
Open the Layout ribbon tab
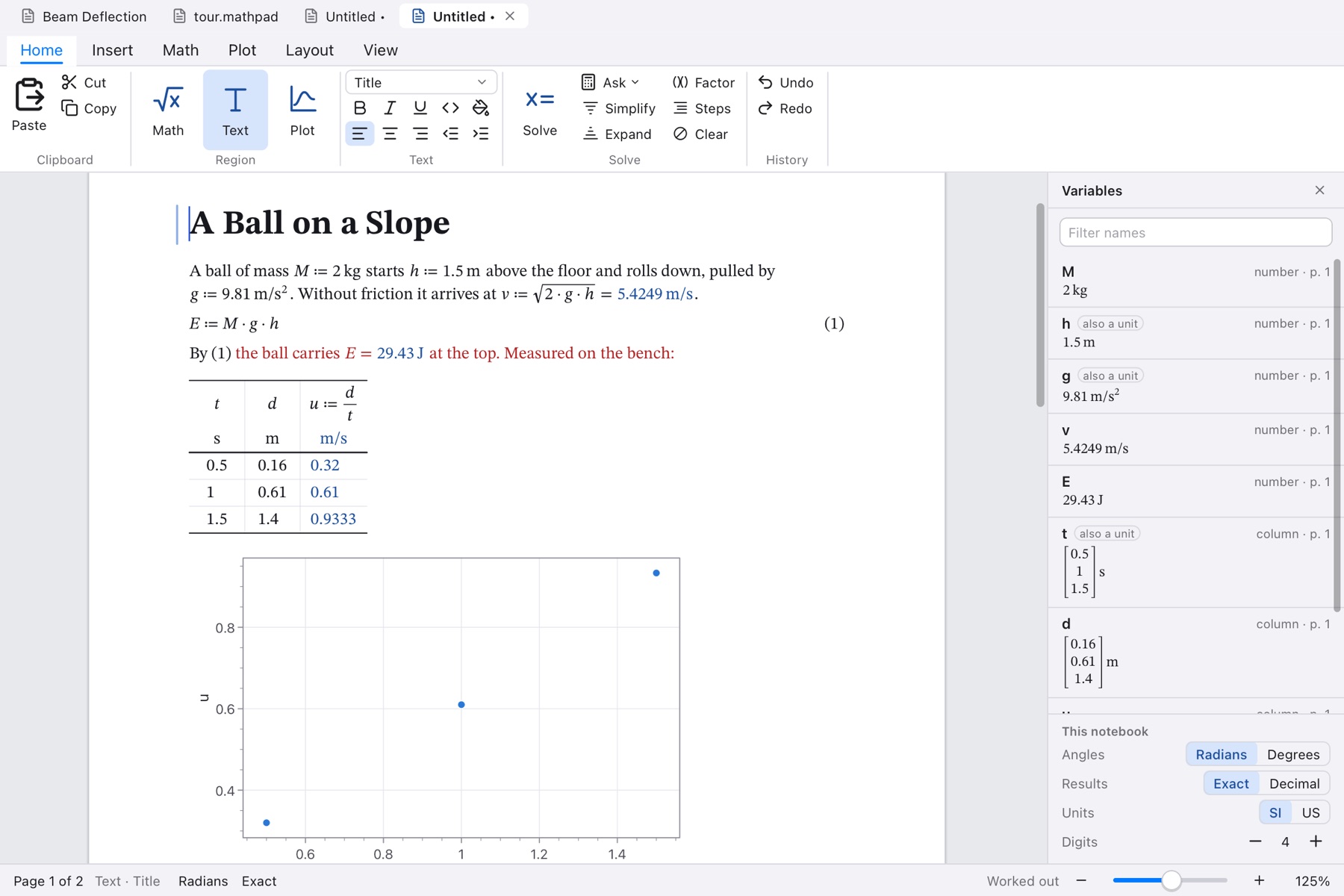tap(309, 50)
